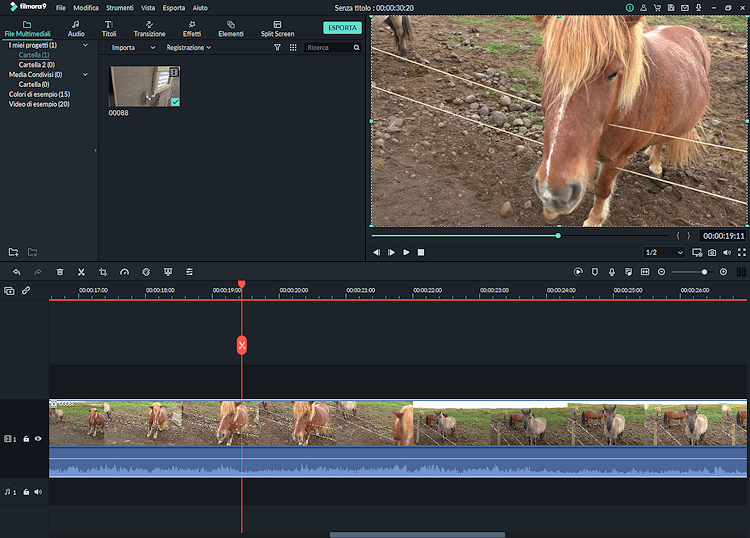Adjust preview volume speaker icon
Image resolution: width=750 pixels, height=538 pixels.
tap(727, 253)
